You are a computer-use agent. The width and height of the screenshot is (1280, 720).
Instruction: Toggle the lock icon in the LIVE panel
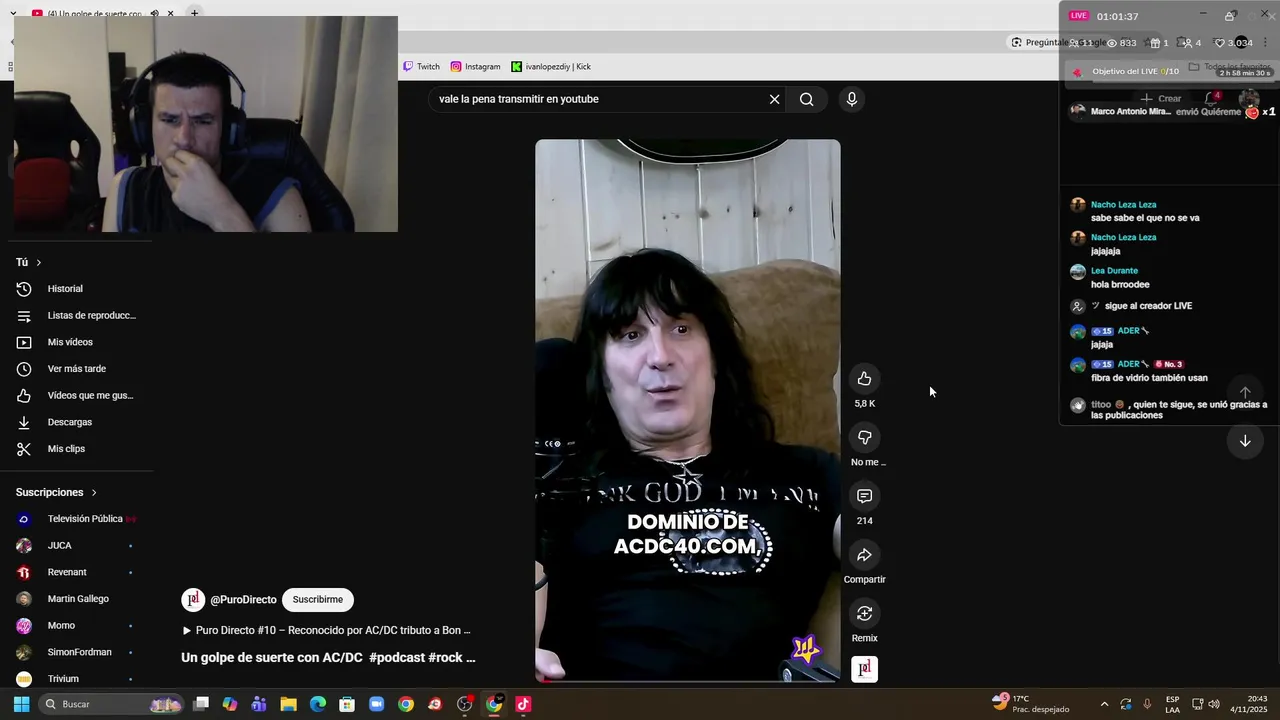1229,16
